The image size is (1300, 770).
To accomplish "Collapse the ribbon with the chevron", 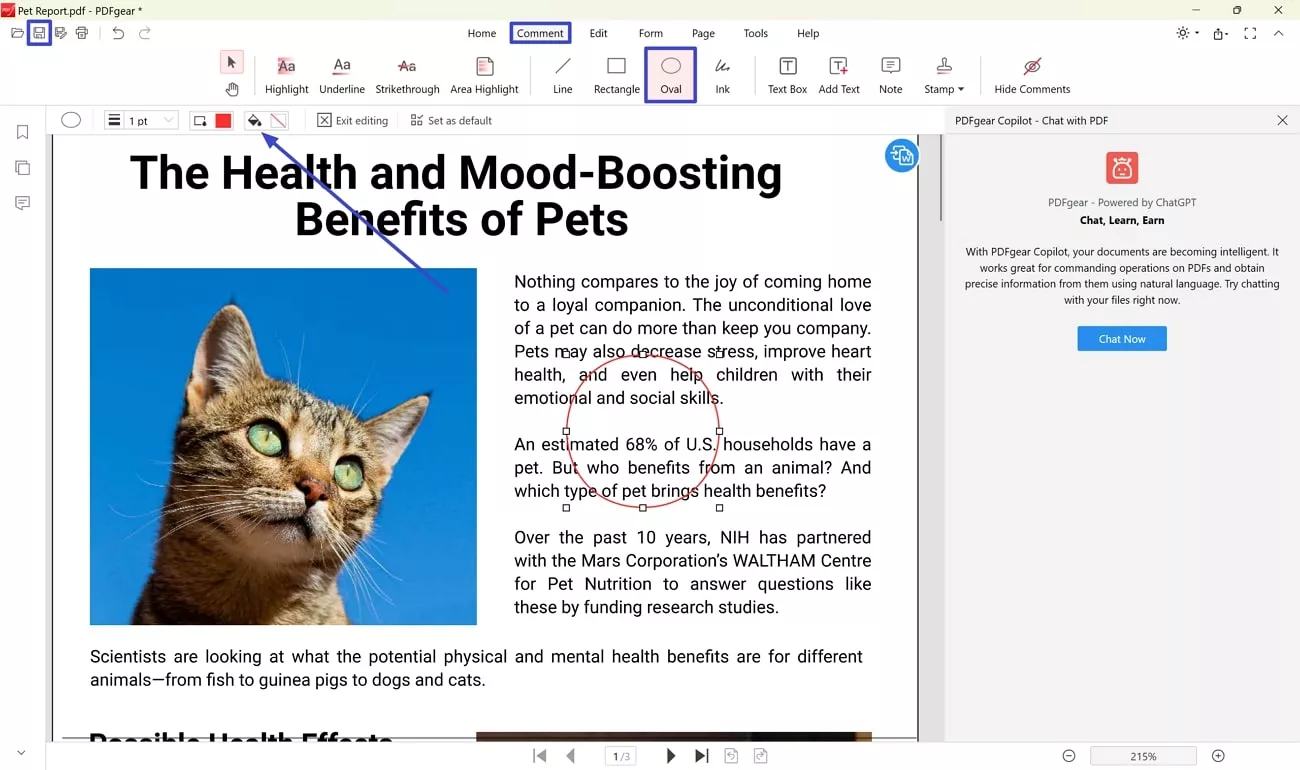I will pyautogui.click(x=1279, y=33).
